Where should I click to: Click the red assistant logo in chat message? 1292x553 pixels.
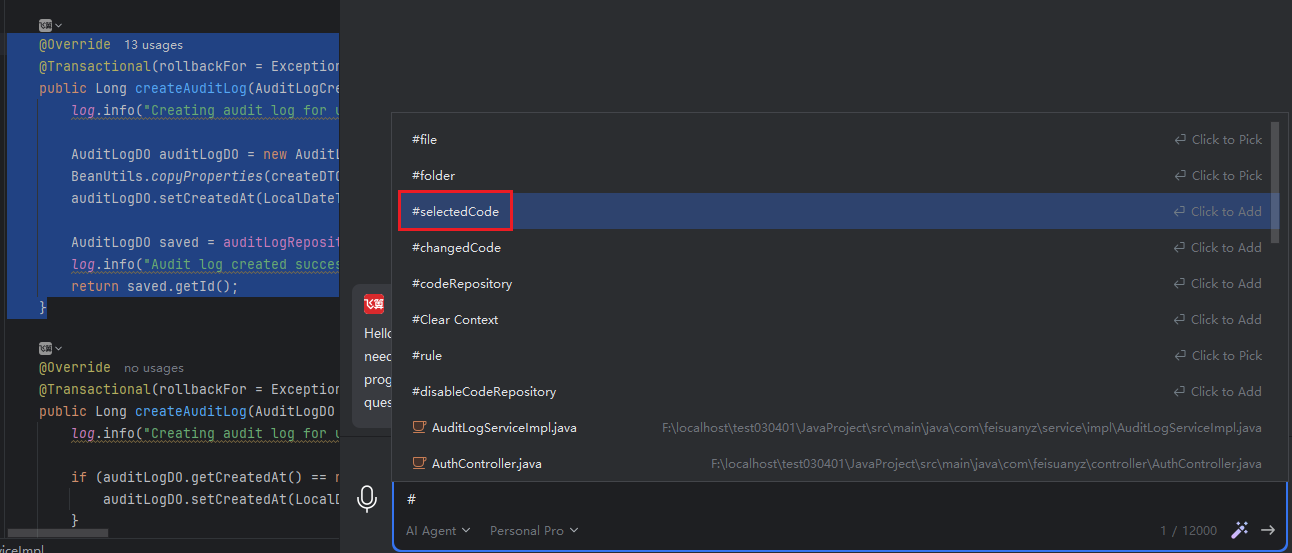(374, 305)
